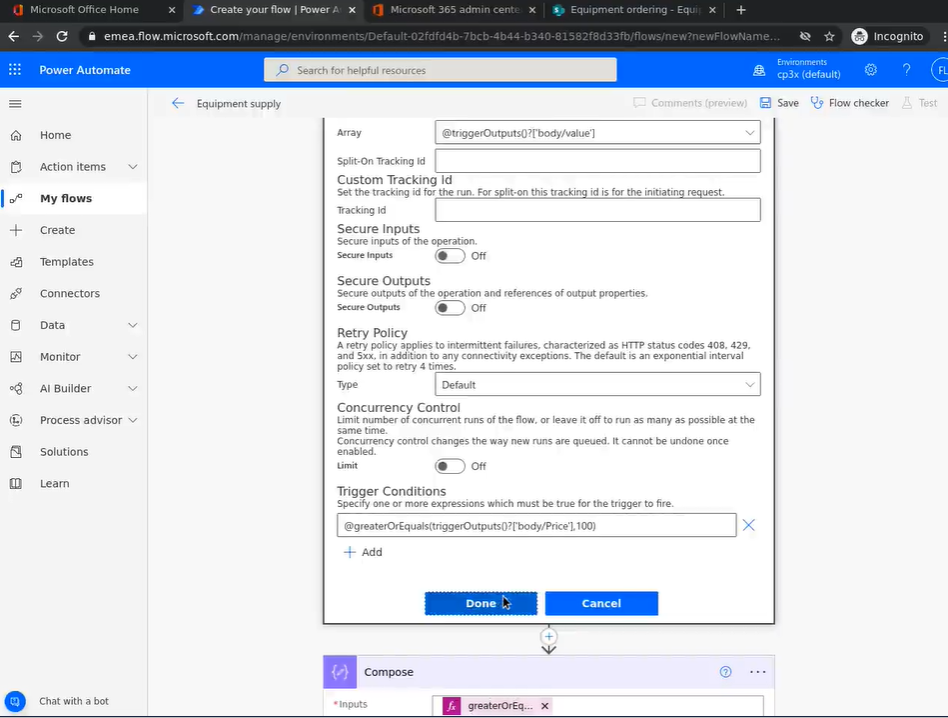Open the Retry Policy Type dropdown
Screen dimensions: 948x718
597,385
